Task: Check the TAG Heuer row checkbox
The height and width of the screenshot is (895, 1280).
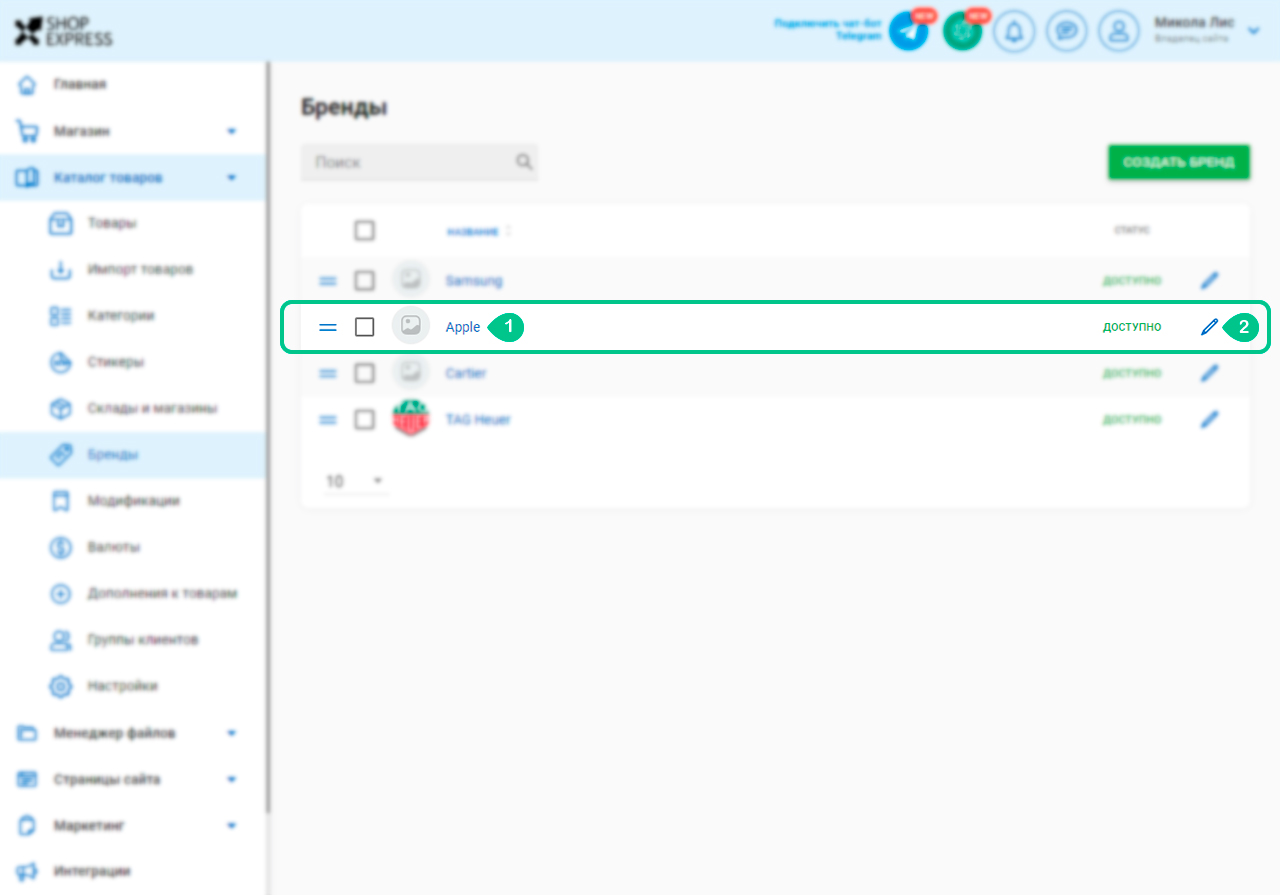Action: [x=365, y=419]
